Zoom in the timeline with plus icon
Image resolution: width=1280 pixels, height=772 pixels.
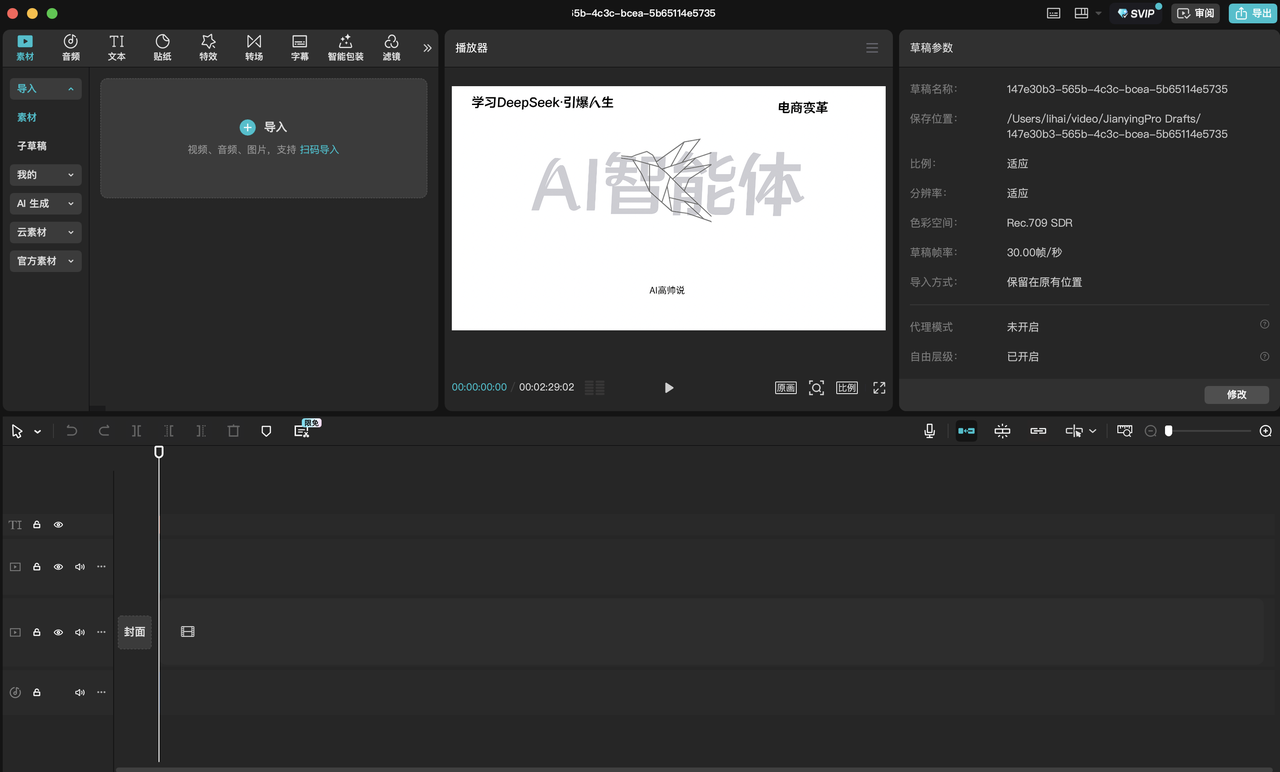[x=1265, y=431]
